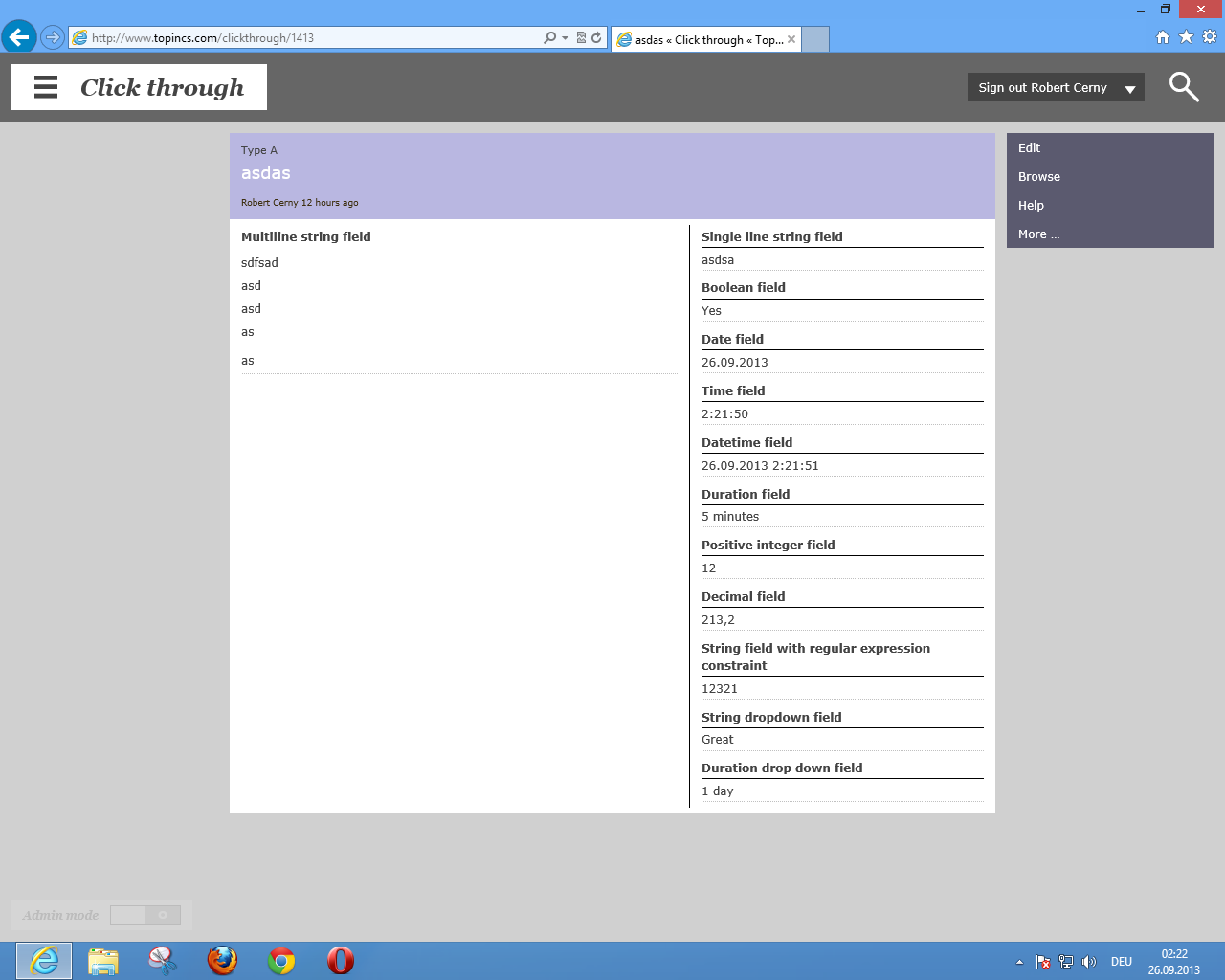
Task: Open address bar search dropdown arrow
Action: [565, 38]
